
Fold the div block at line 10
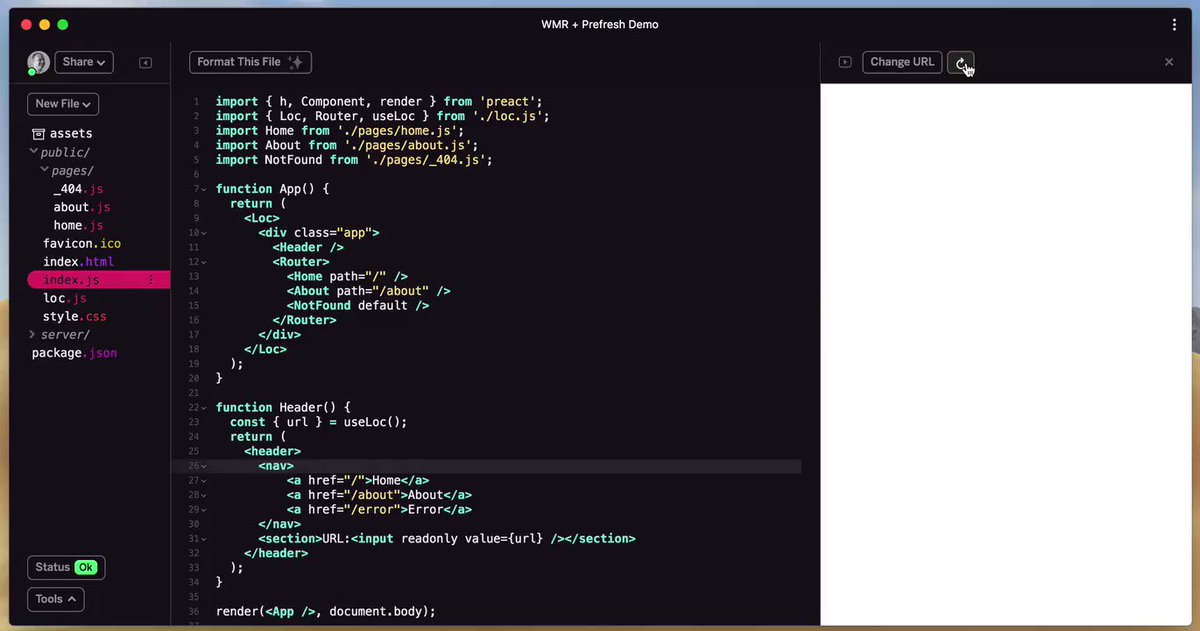pyautogui.click(x=204, y=233)
